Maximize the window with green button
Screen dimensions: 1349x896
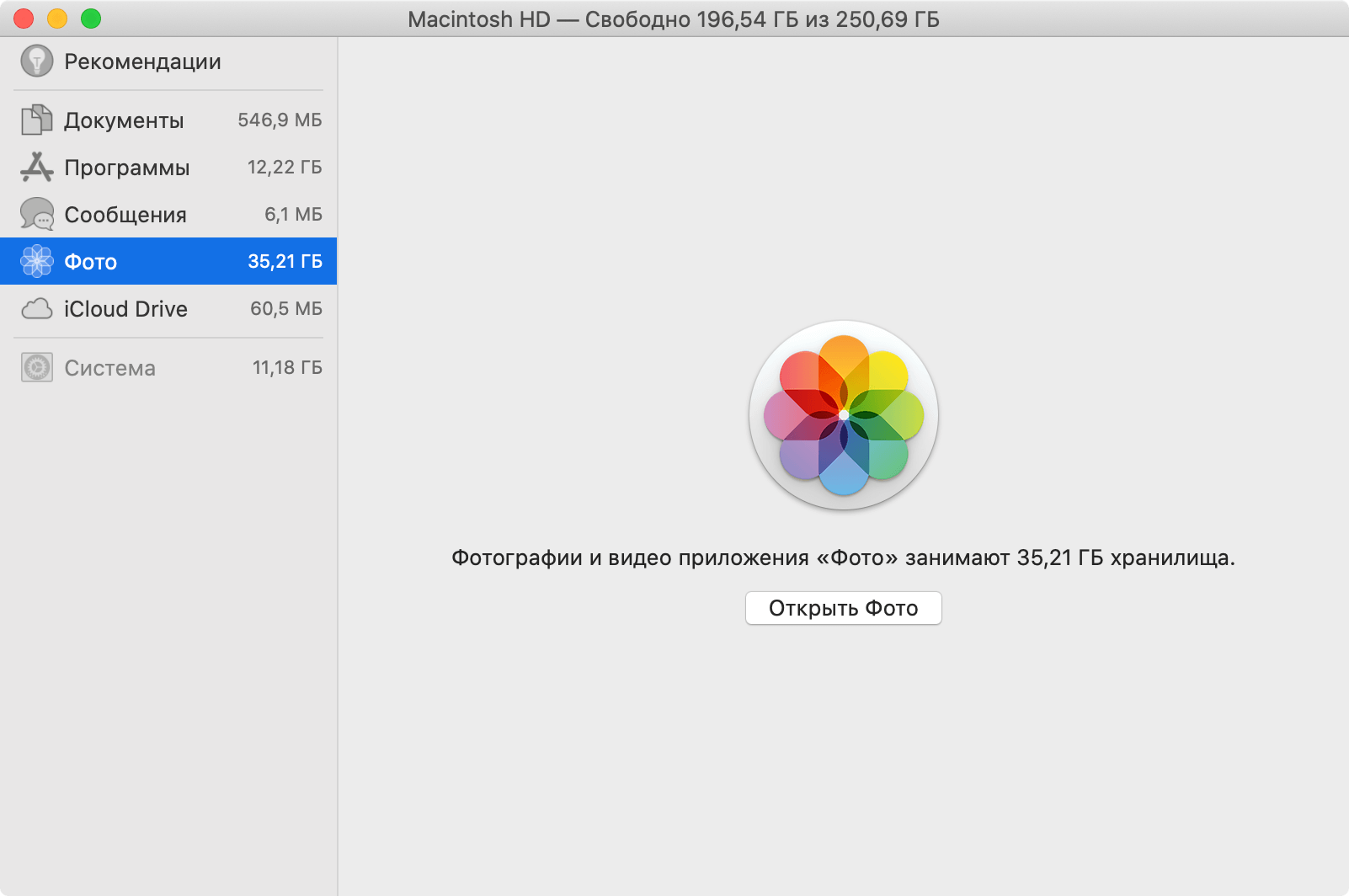coord(91,19)
